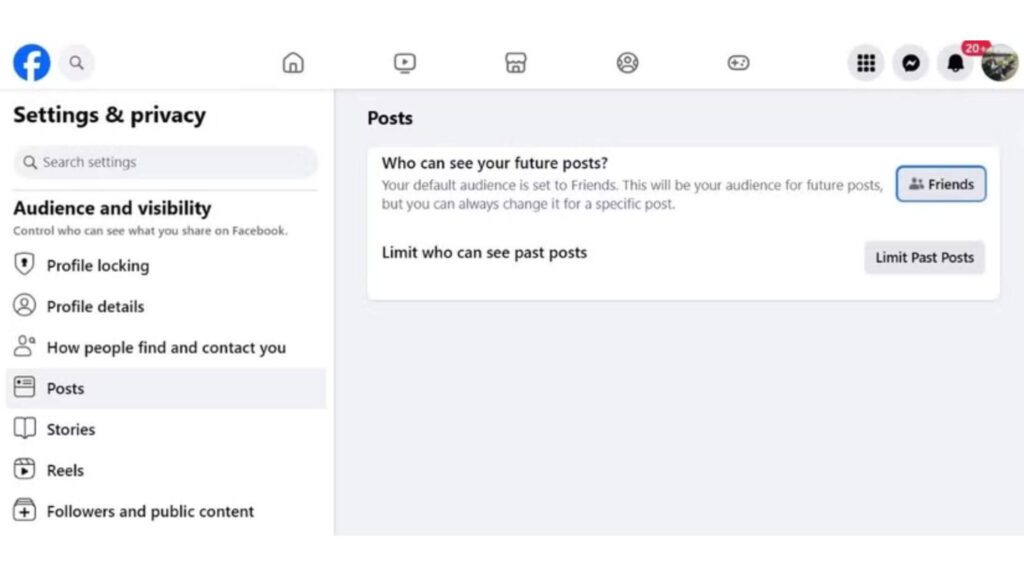
Task: Select the Reels settings section
Action: tap(66, 470)
